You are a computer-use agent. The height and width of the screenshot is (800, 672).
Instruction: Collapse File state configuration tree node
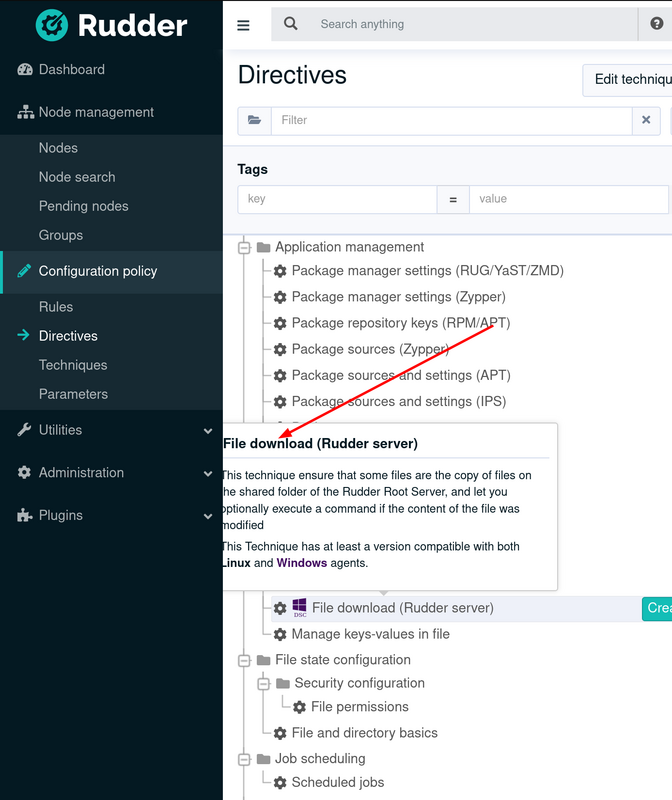[x=244, y=660]
